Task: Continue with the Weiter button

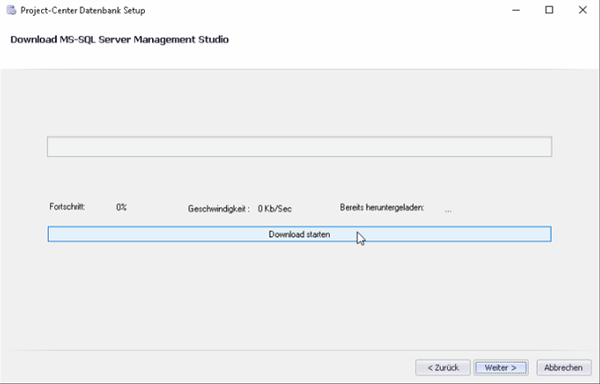Action: click(501, 368)
